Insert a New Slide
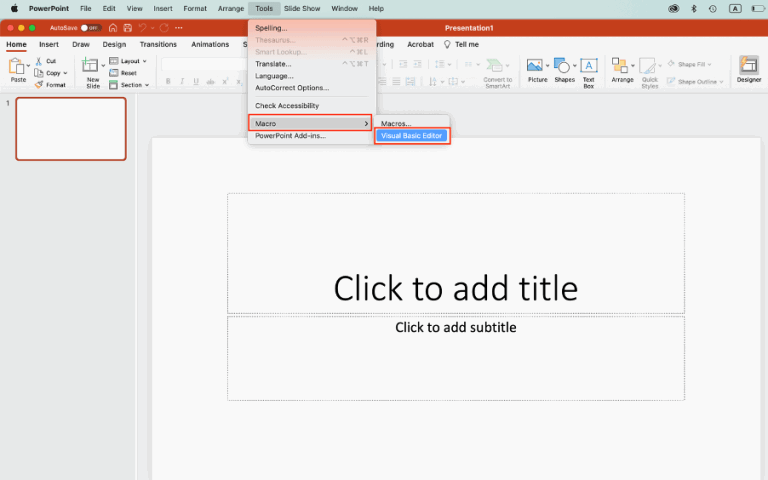 point(92,70)
